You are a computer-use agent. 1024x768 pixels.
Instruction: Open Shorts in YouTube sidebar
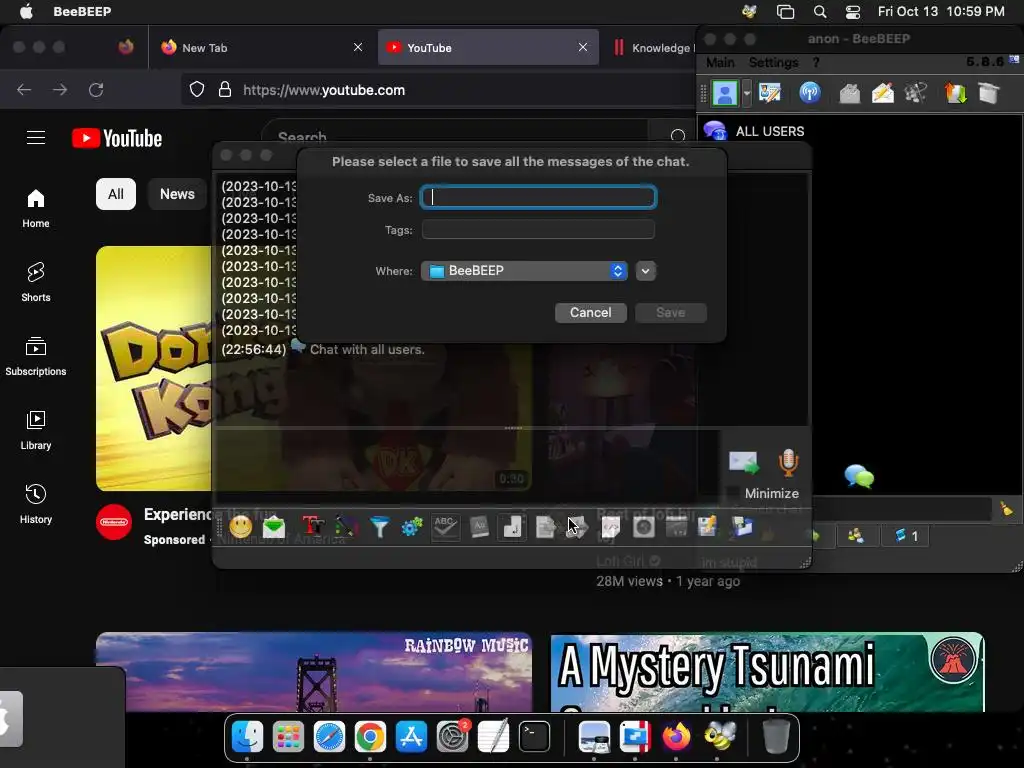36,281
